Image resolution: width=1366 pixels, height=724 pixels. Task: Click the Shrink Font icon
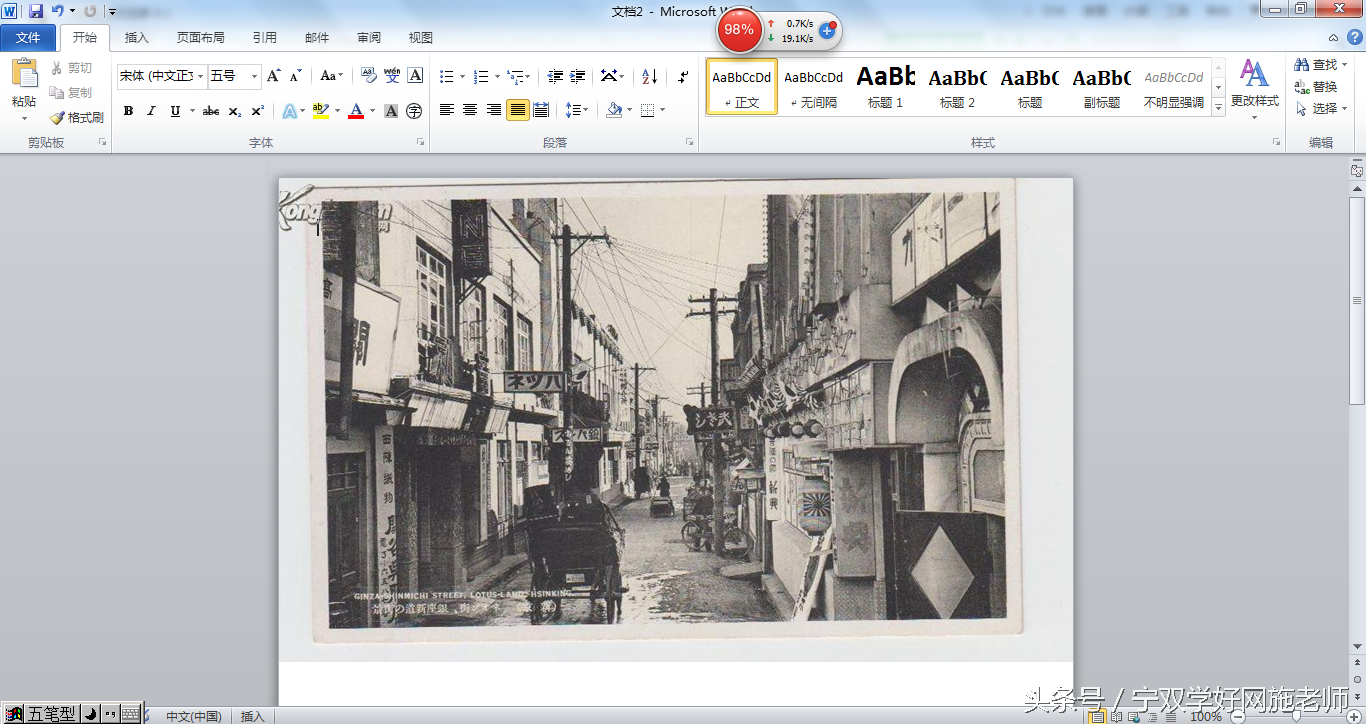click(x=296, y=76)
